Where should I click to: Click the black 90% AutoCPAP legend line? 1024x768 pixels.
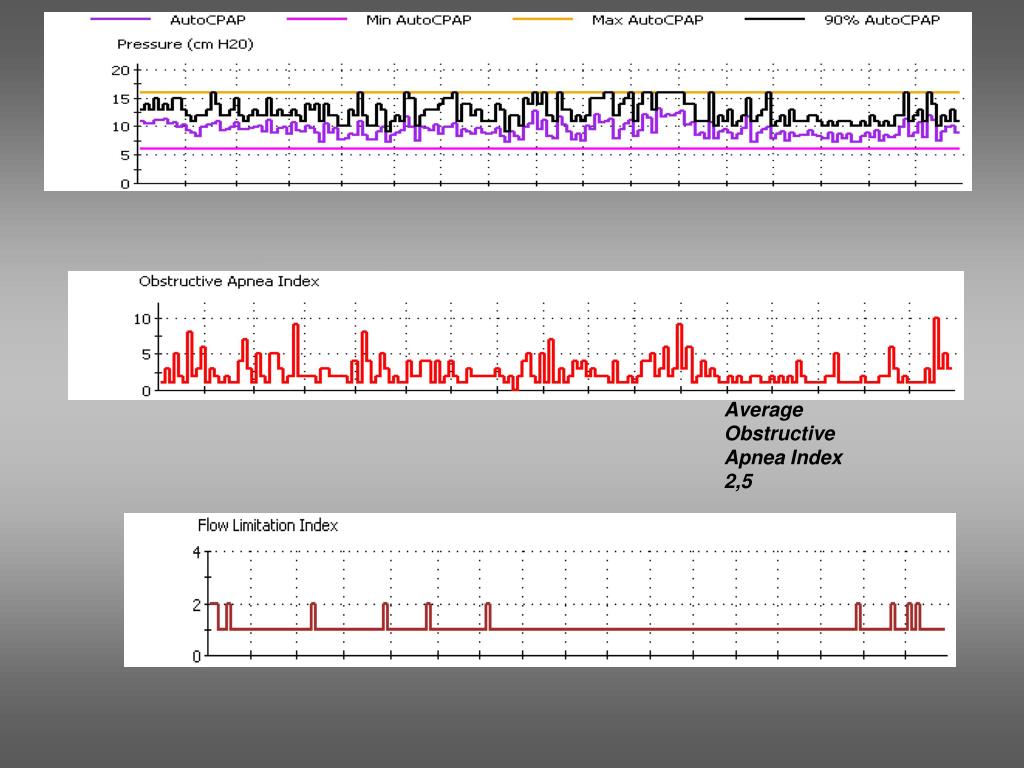tap(775, 19)
